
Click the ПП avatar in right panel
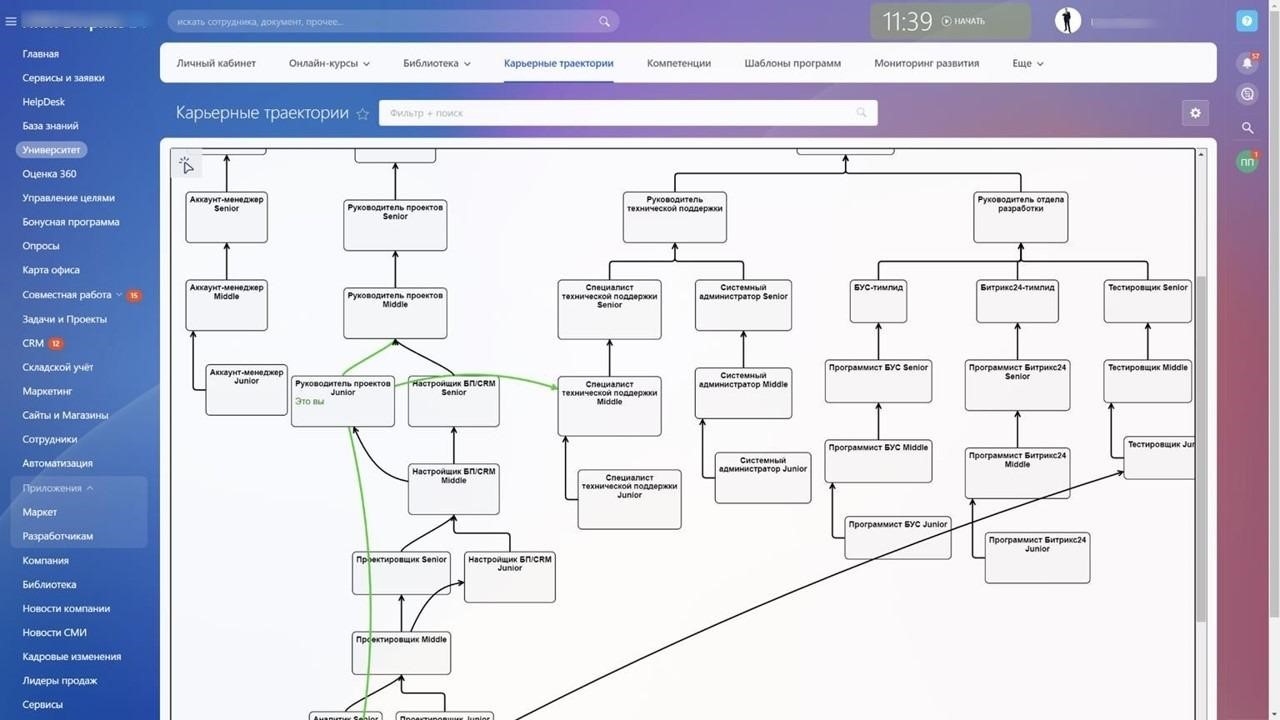(x=1247, y=162)
